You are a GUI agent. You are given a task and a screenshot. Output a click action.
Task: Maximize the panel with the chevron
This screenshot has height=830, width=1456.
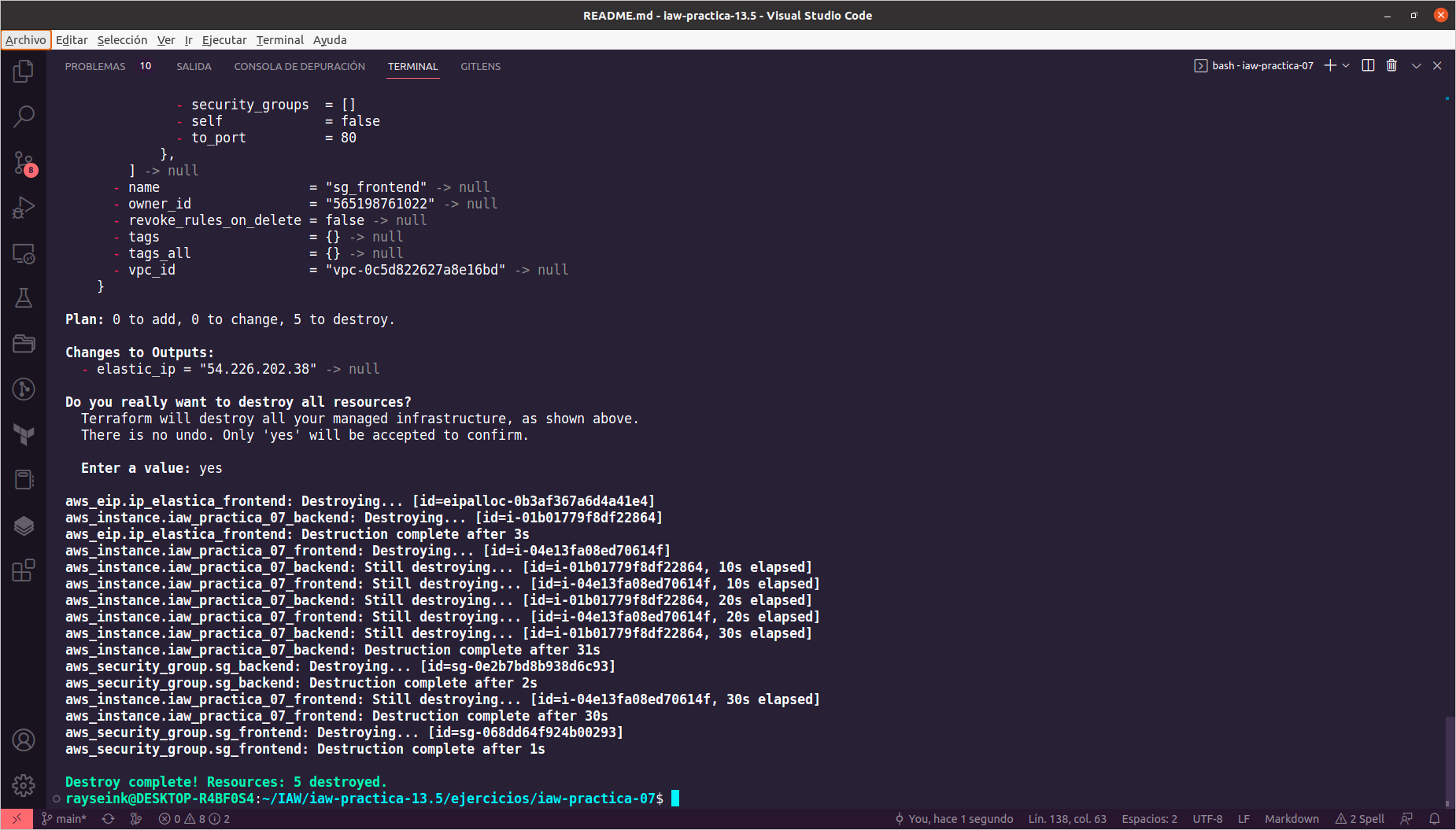pos(1417,65)
